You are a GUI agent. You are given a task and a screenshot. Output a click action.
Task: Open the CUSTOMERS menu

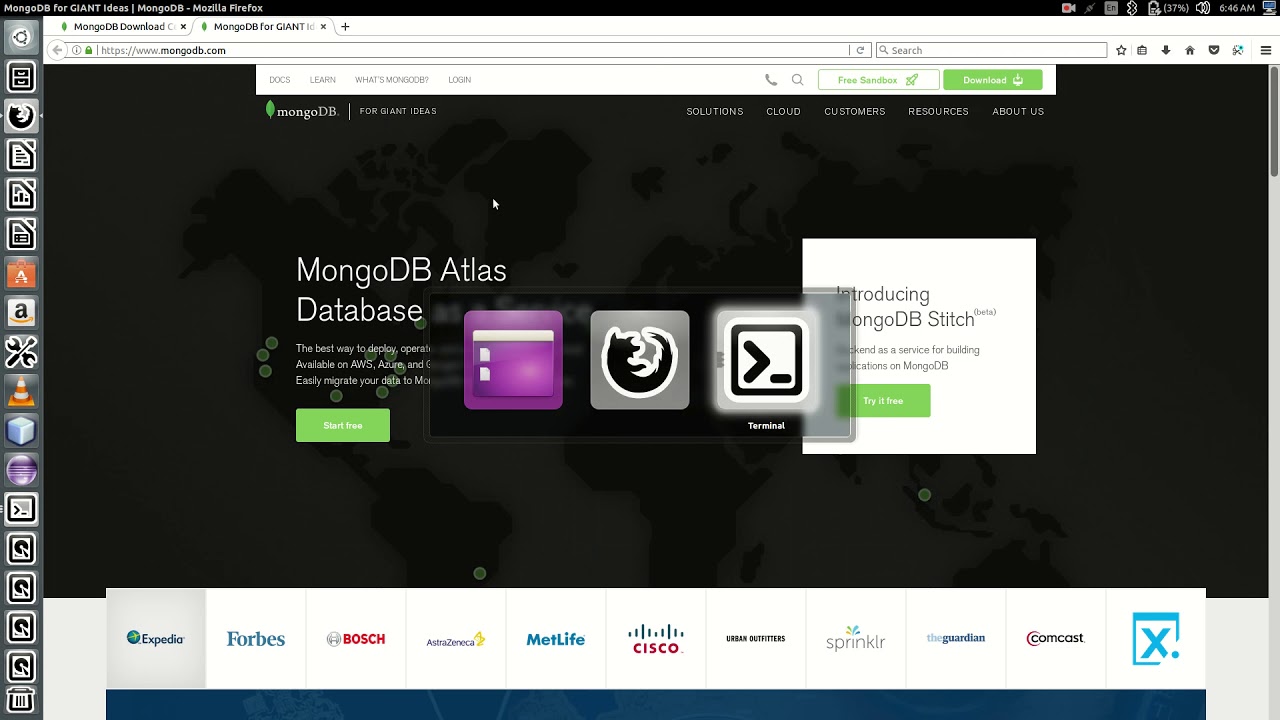point(855,112)
